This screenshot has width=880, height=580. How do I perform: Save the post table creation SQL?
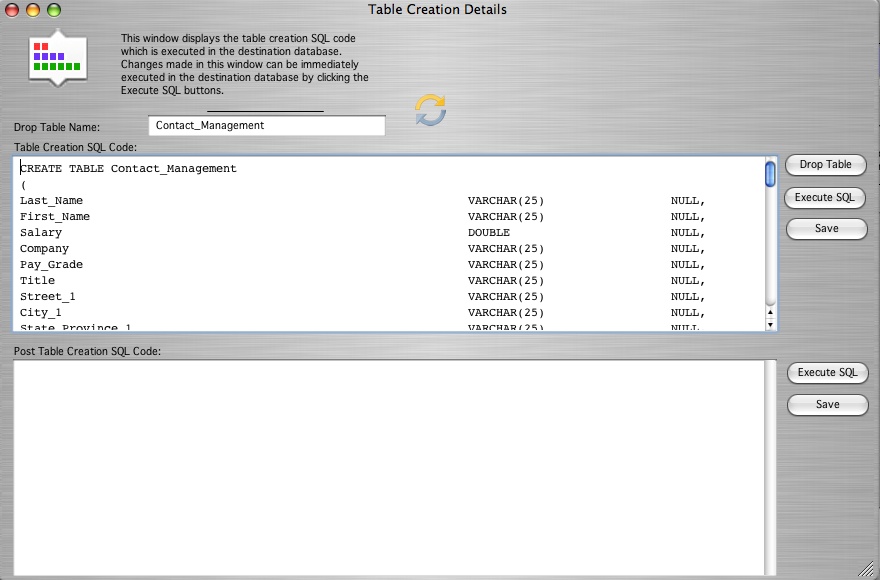(x=827, y=405)
